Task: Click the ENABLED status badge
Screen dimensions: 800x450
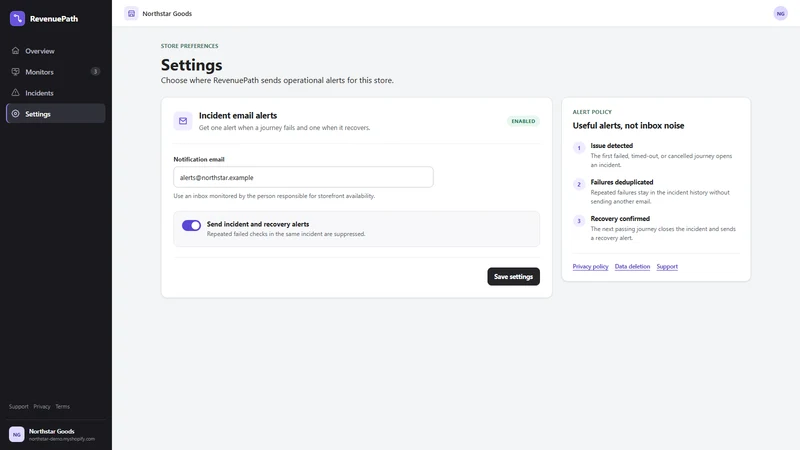Action: (x=523, y=121)
